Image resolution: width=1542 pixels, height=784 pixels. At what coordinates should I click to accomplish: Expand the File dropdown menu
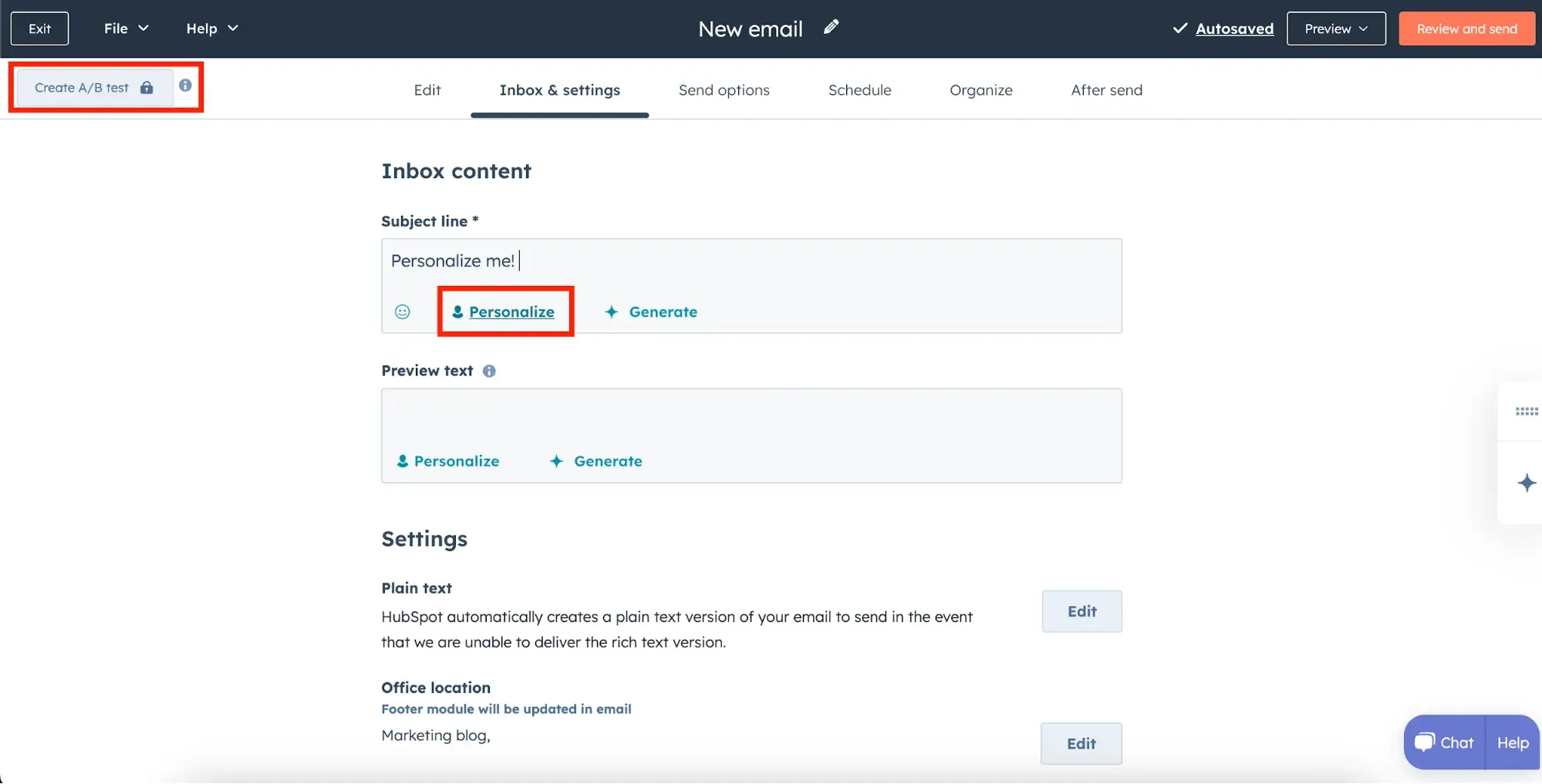[126, 29]
